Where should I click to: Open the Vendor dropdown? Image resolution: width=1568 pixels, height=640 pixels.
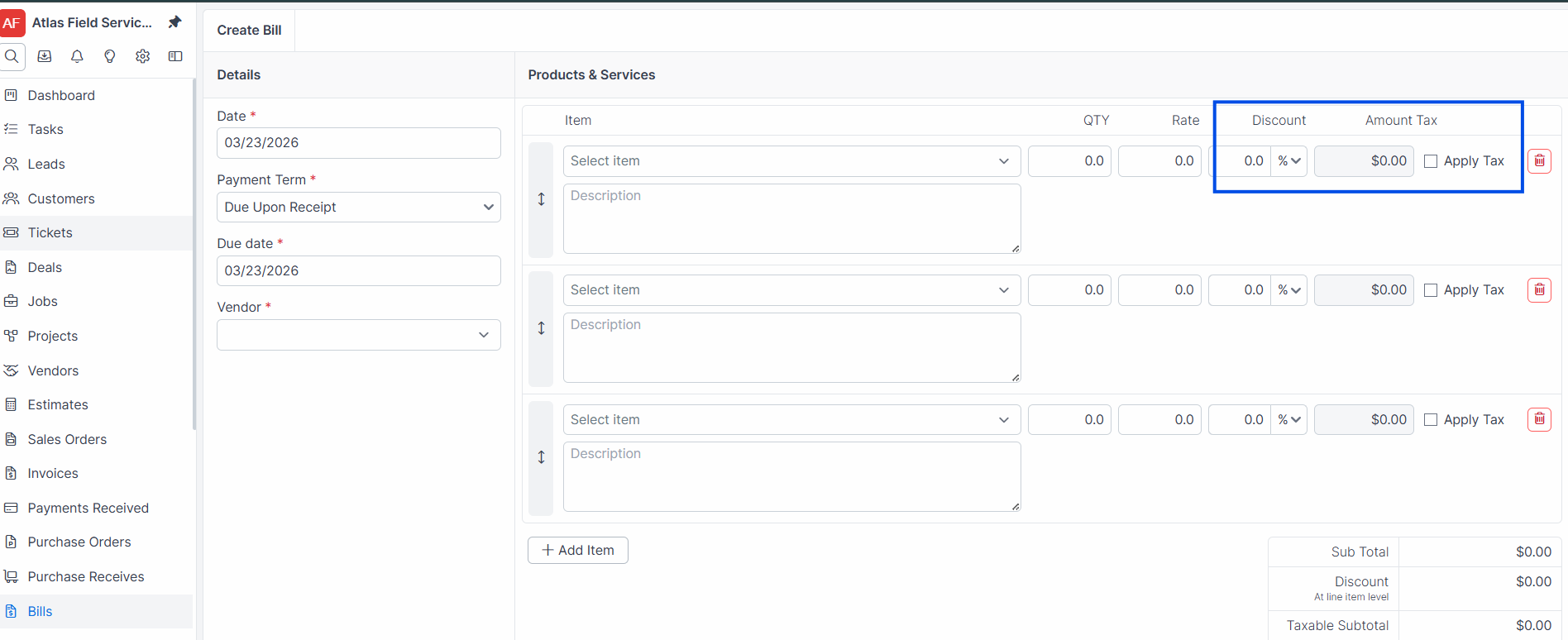359,335
